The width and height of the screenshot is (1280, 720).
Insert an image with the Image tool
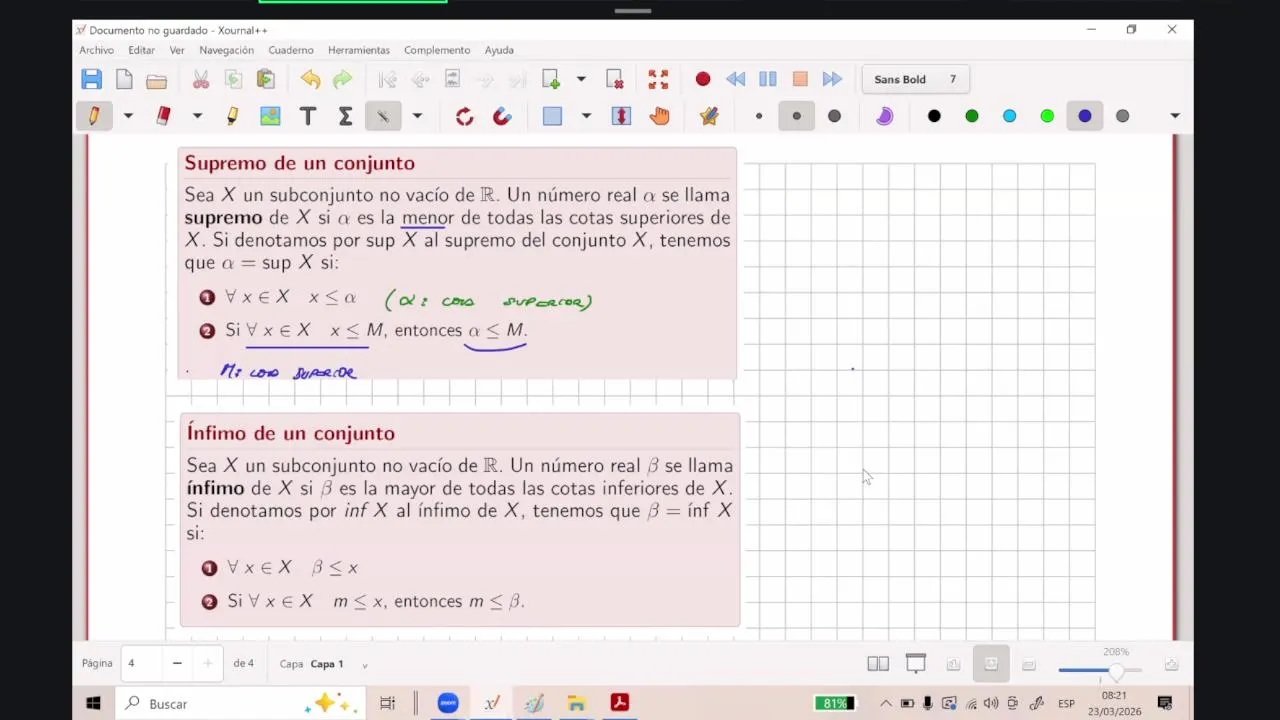pyautogui.click(x=270, y=116)
